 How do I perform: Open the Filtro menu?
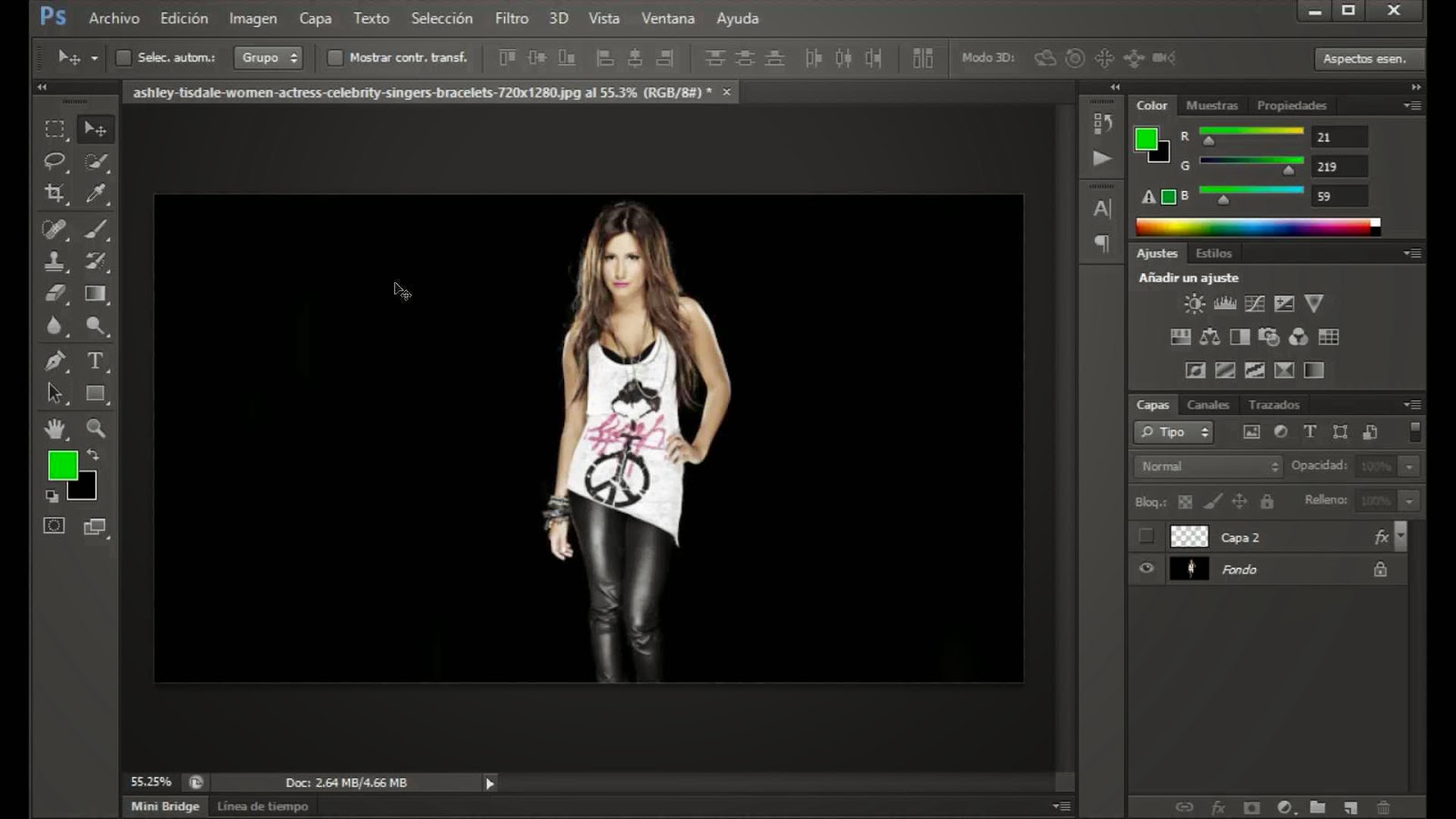click(511, 18)
